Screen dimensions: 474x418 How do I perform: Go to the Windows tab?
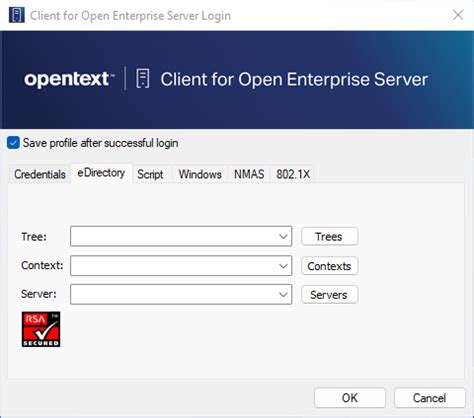(200, 174)
